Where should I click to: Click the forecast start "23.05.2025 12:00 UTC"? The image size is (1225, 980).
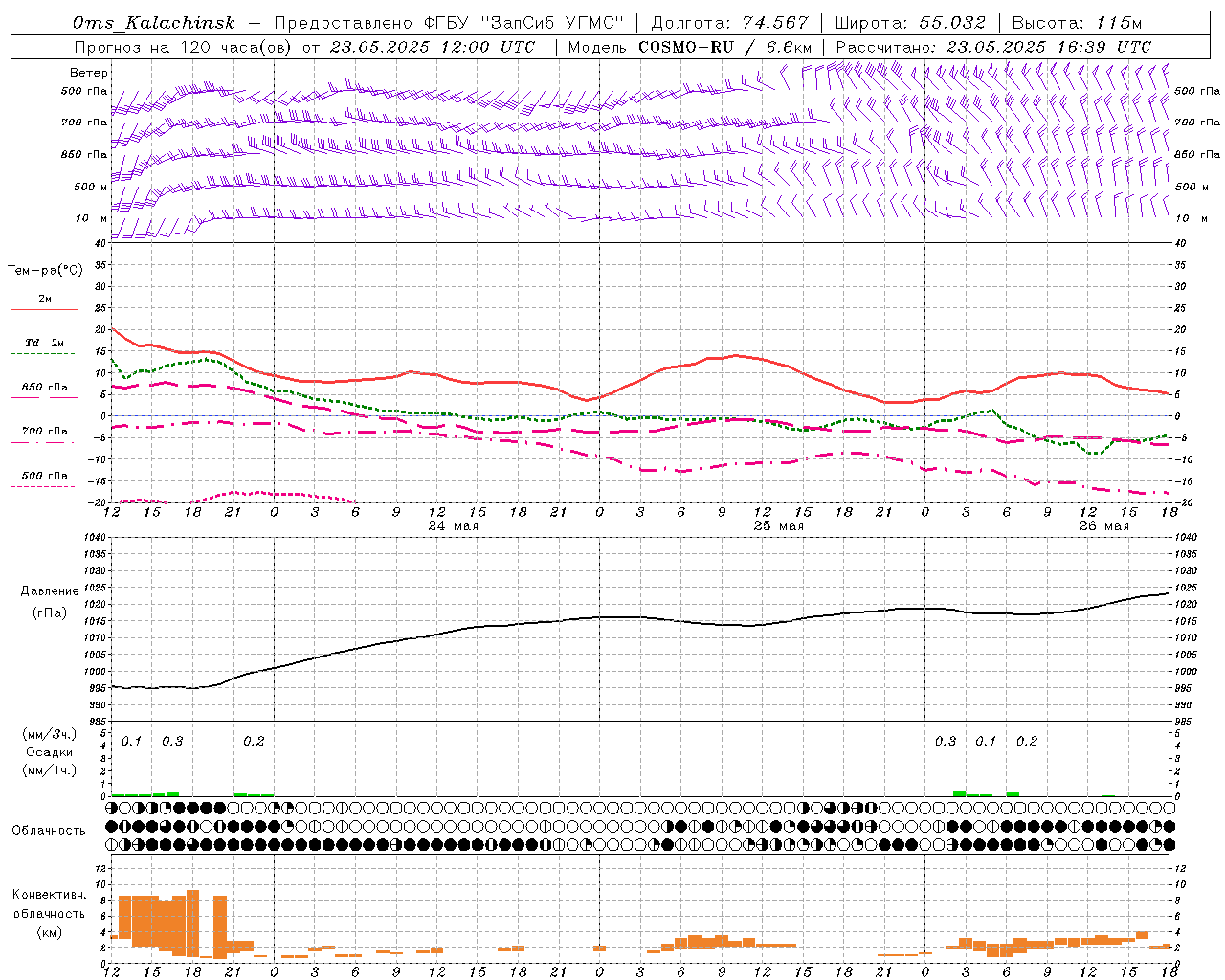pos(432,47)
